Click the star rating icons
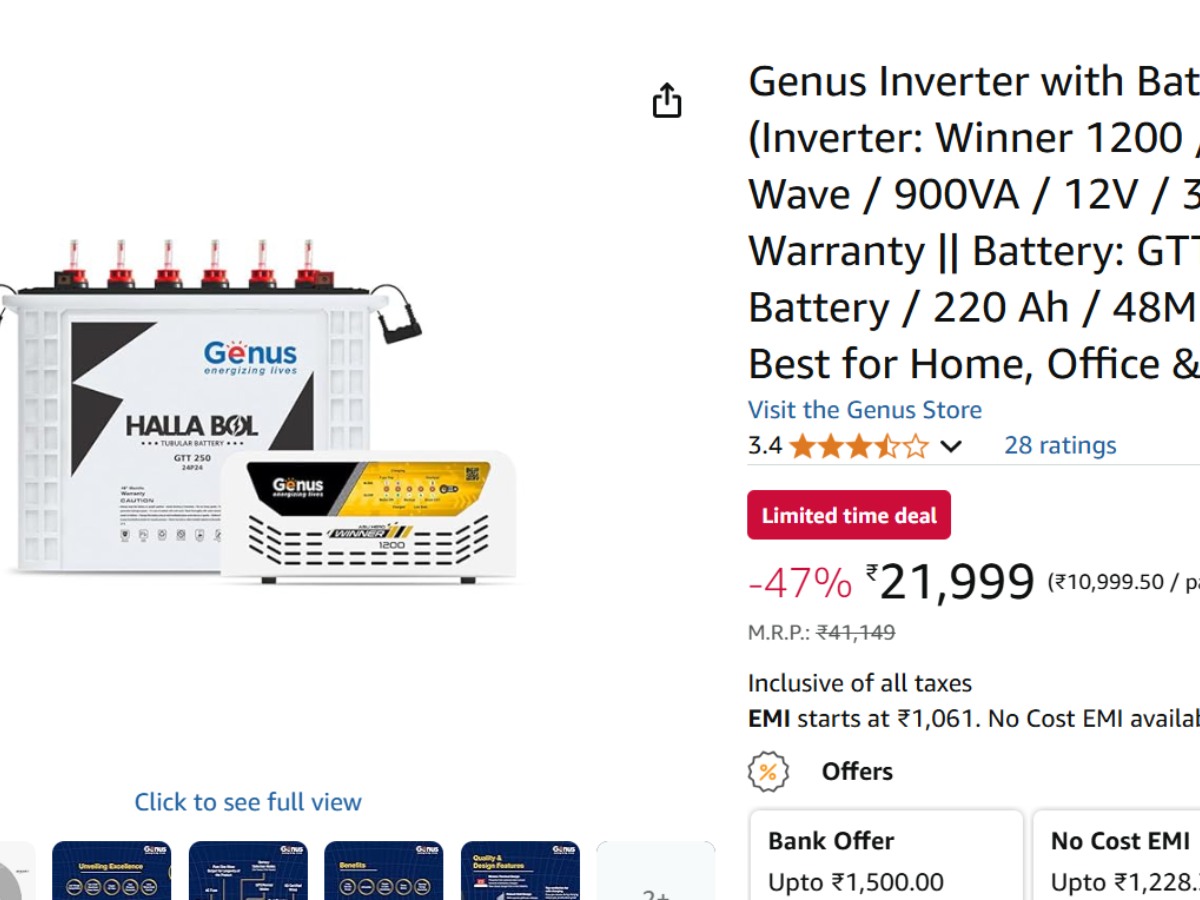The image size is (1200, 900). click(859, 446)
